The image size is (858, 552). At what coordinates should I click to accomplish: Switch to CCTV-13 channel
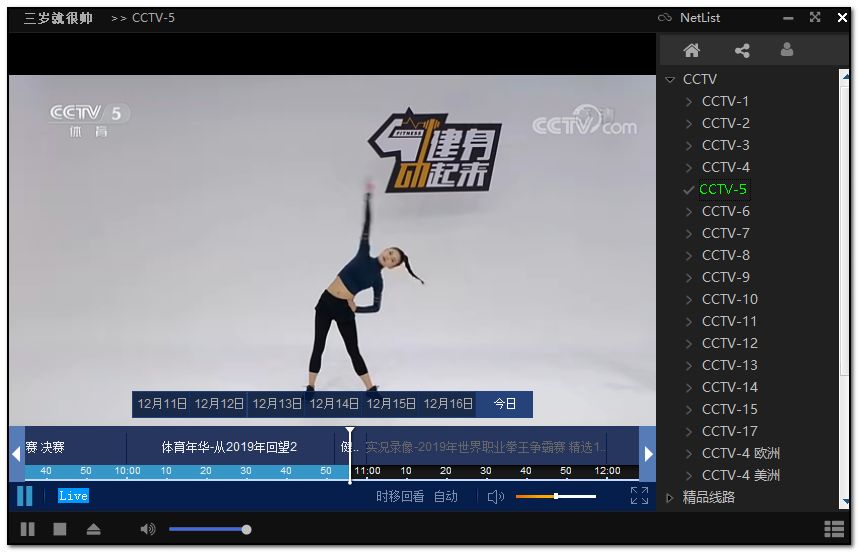729,365
